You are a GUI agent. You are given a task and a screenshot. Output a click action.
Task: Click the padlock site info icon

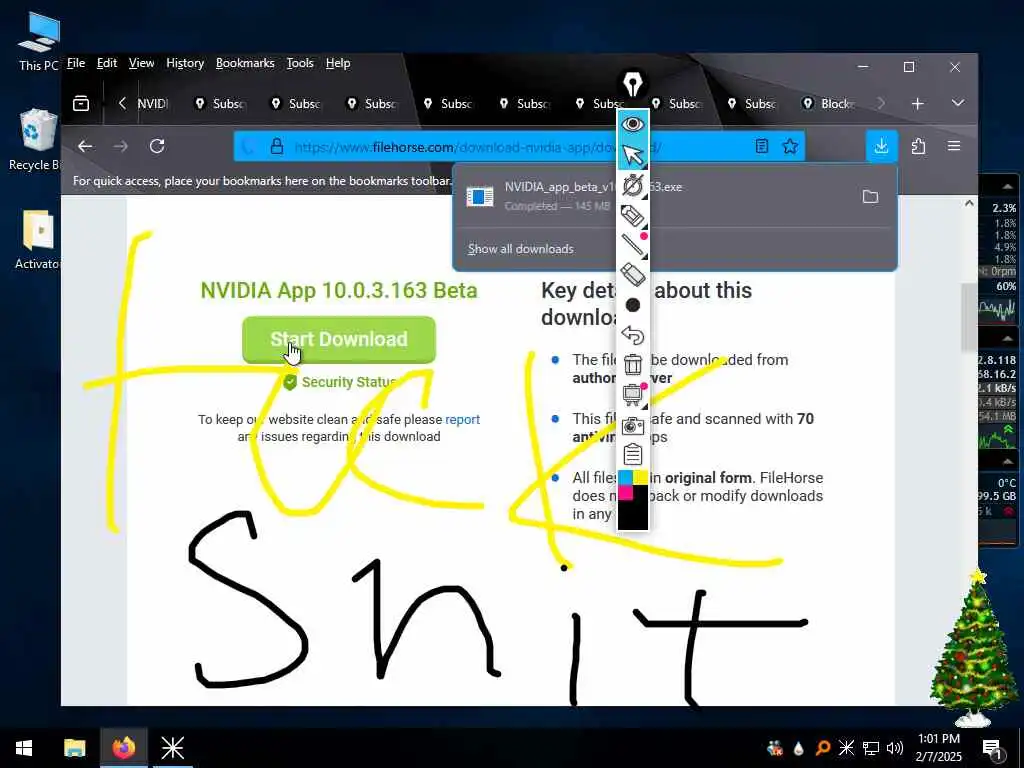[277, 146]
